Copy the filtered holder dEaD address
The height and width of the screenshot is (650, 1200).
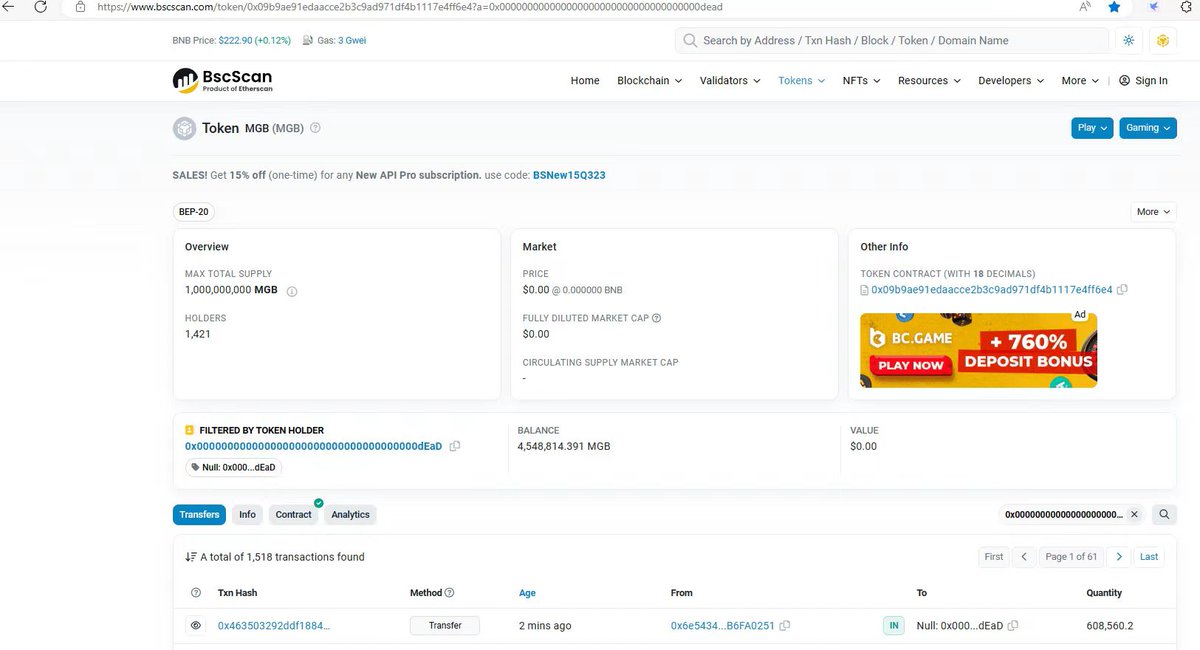455,446
